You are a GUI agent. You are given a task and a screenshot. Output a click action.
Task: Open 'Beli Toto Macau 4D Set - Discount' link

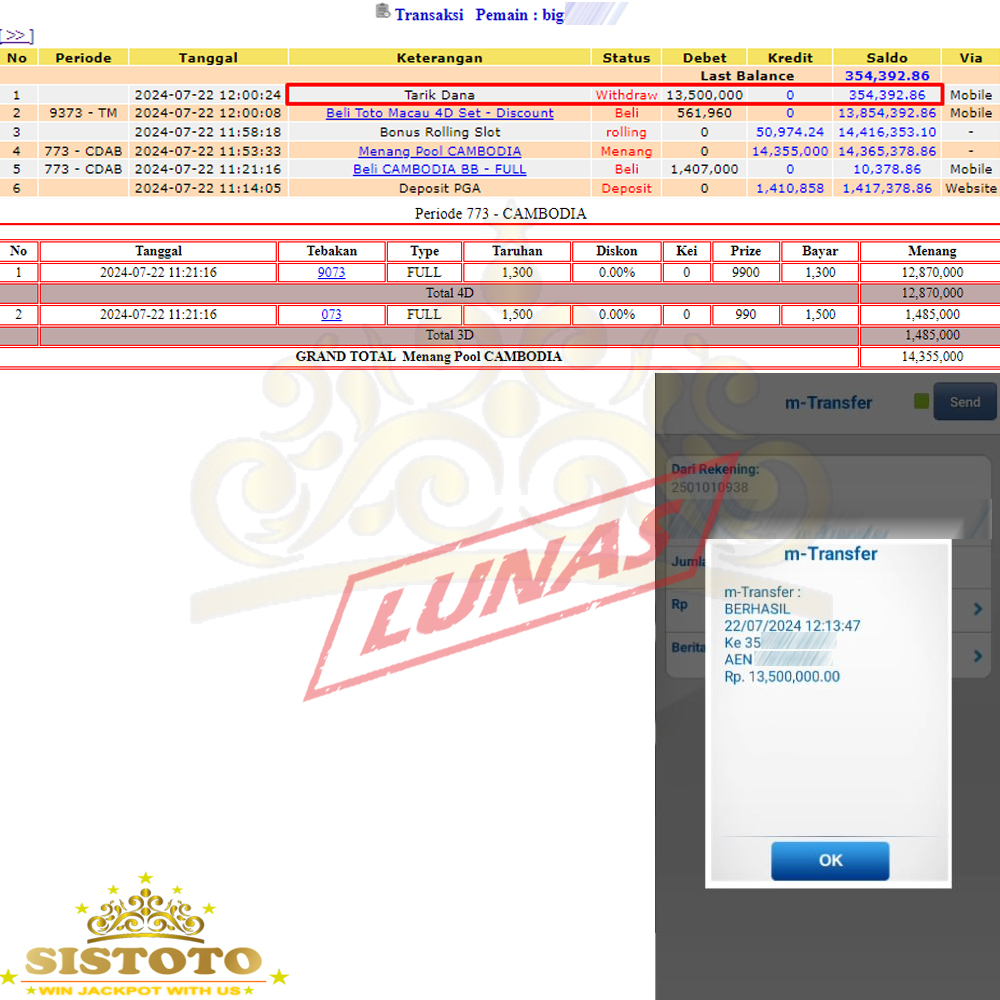pos(439,113)
